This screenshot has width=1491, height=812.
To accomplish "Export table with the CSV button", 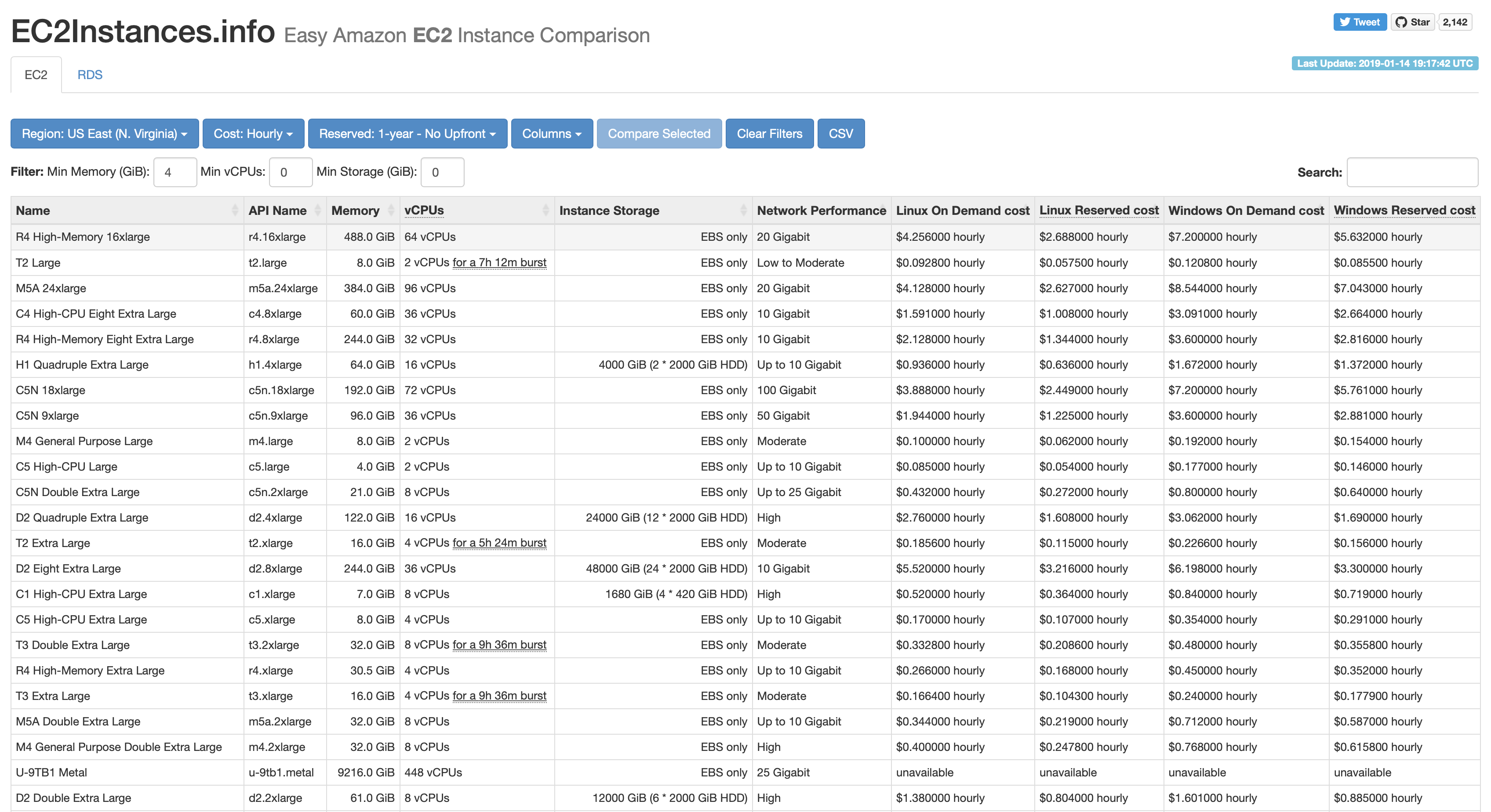I will pyautogui.click(x=841, y=134).
